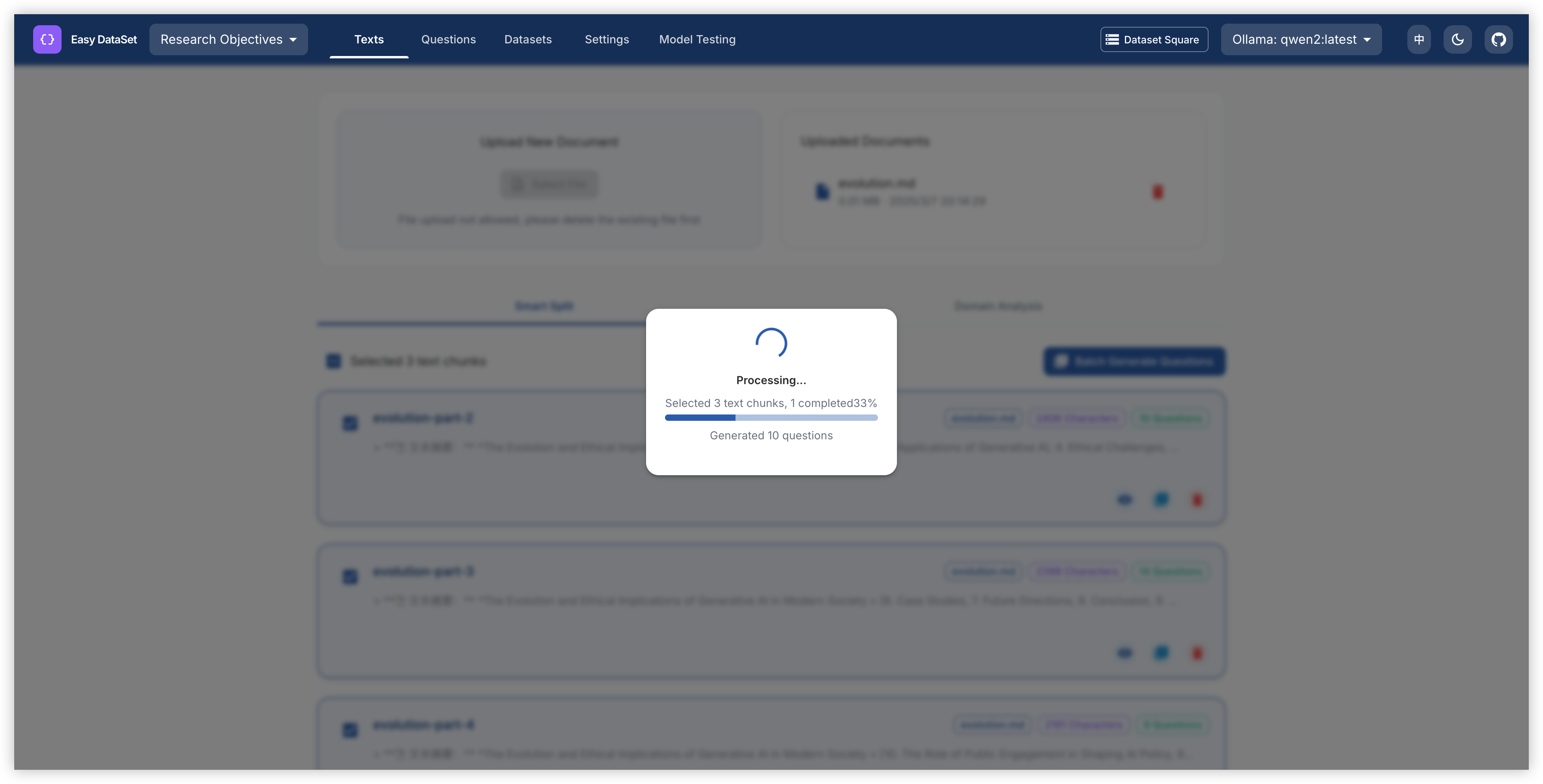The image size is (1543, 784).
Task: Click the processing progress bar
Action: [771, 418]
